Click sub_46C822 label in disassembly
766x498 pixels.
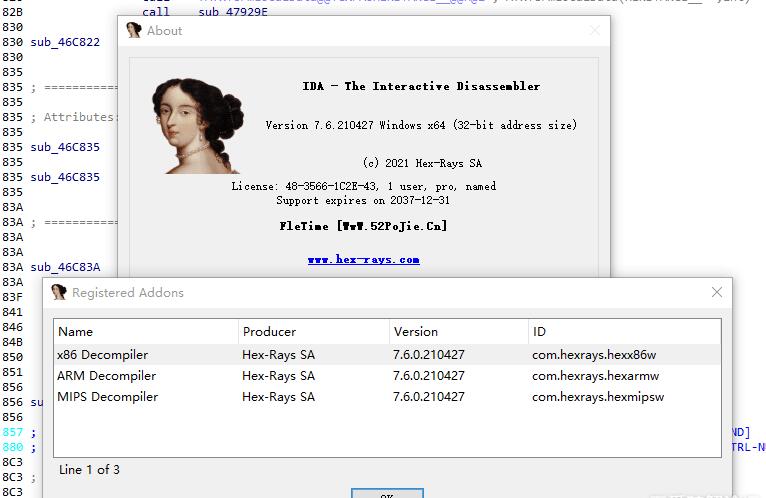pos(65,42)
